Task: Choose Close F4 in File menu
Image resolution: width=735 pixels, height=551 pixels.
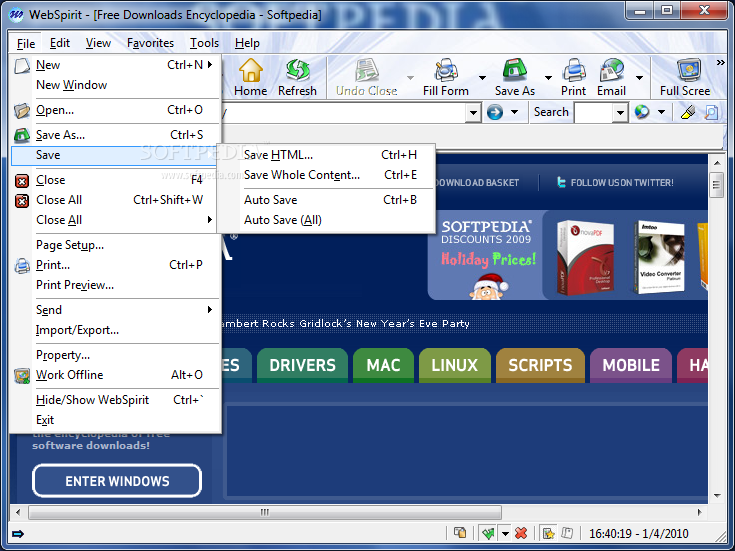Action: coord(115,180)
